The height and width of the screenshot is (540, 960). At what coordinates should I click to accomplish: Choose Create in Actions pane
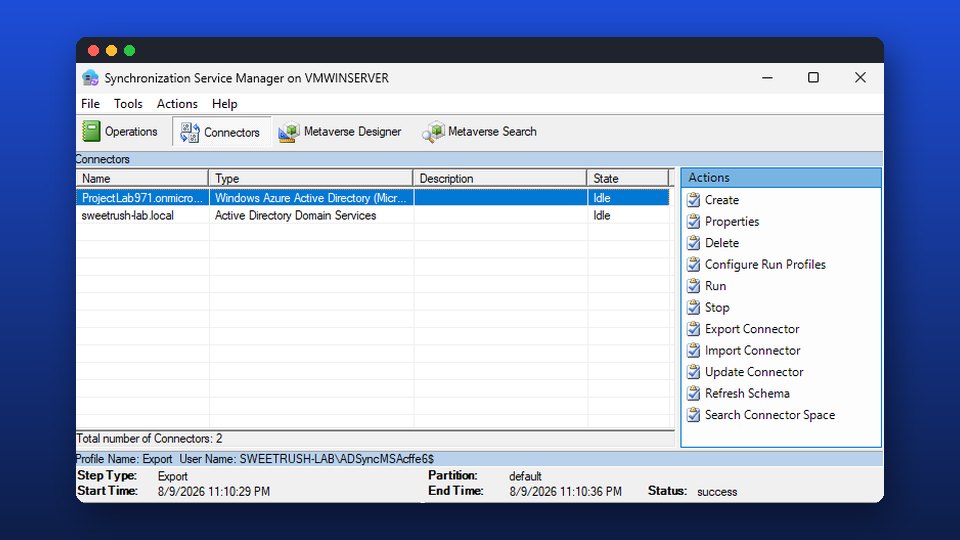point(722,200)
